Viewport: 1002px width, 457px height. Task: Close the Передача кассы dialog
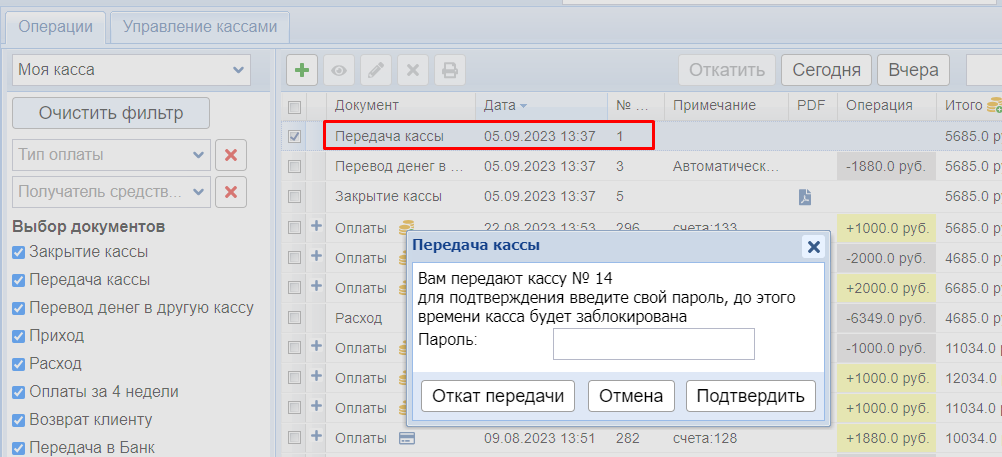[813, 246]
